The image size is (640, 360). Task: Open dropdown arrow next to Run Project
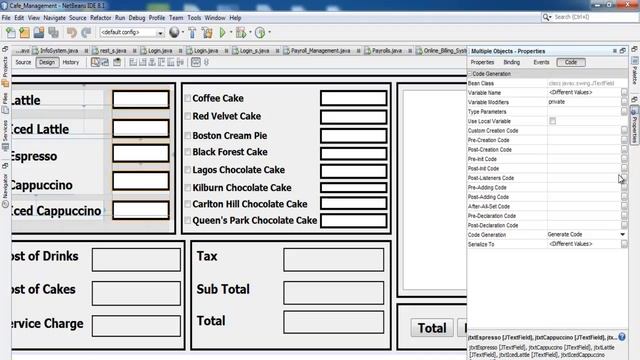click(231, 32)
